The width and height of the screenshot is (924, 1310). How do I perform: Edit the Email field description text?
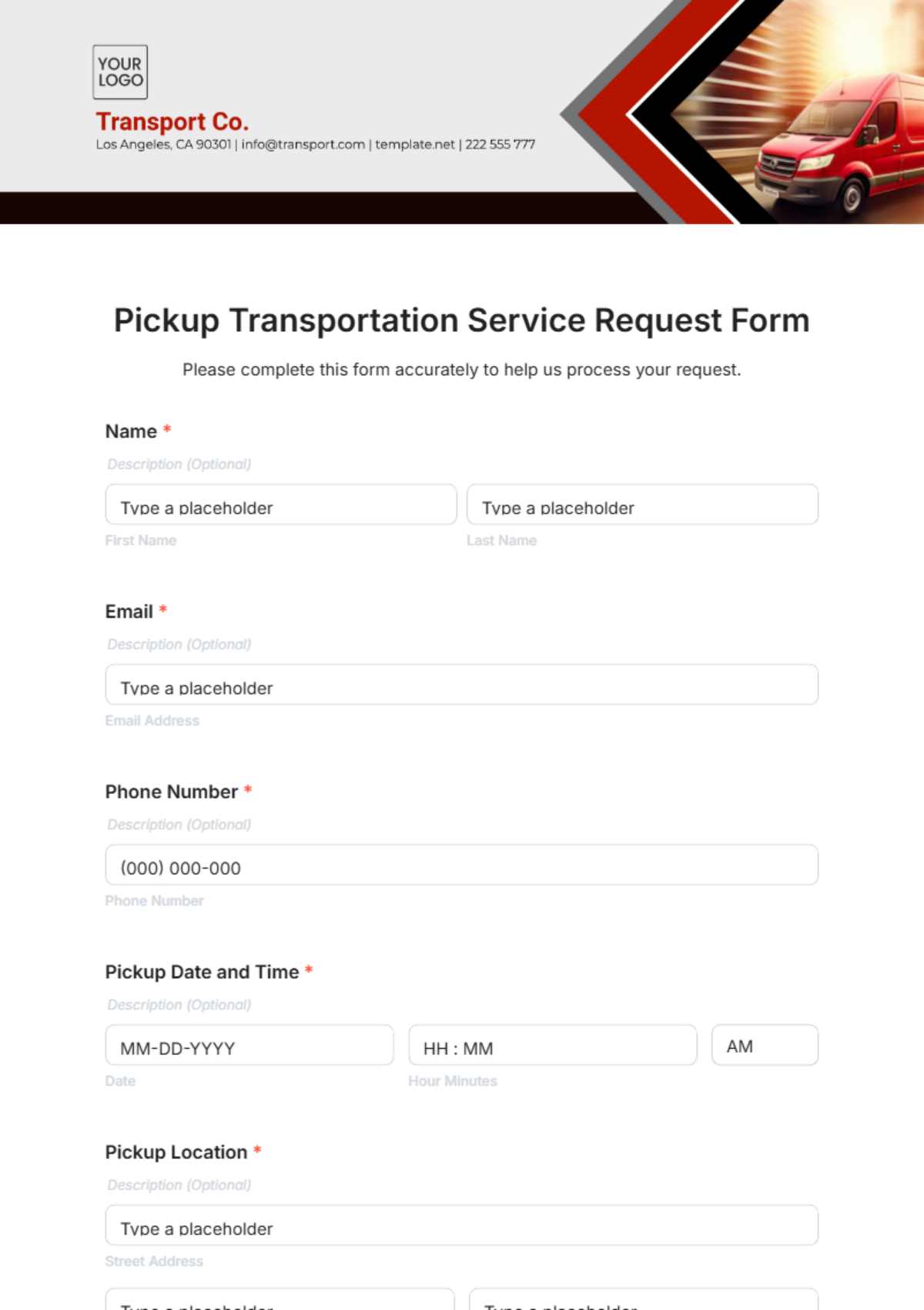point(179,645)
